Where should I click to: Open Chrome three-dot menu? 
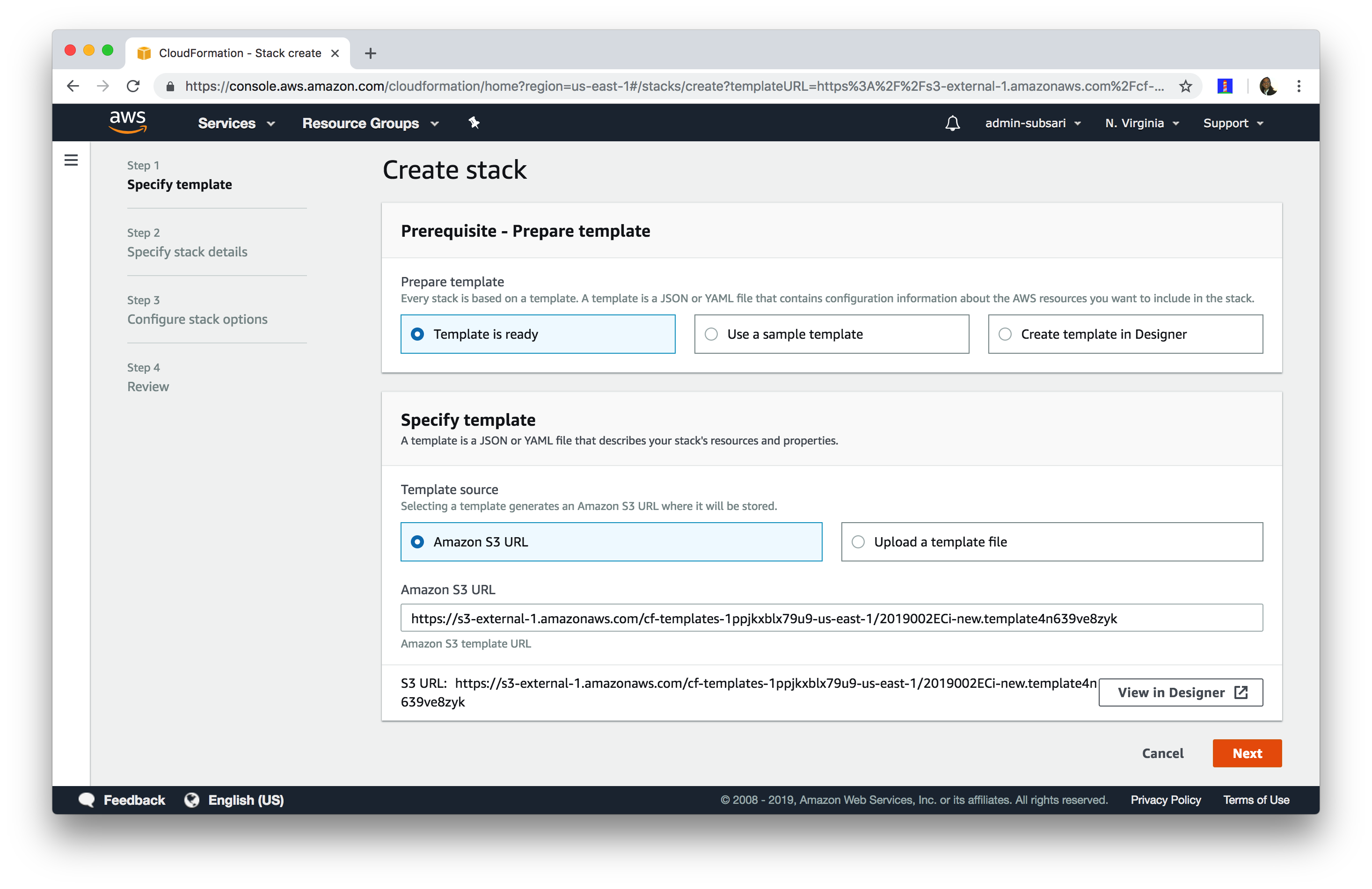pos(1298,87)
